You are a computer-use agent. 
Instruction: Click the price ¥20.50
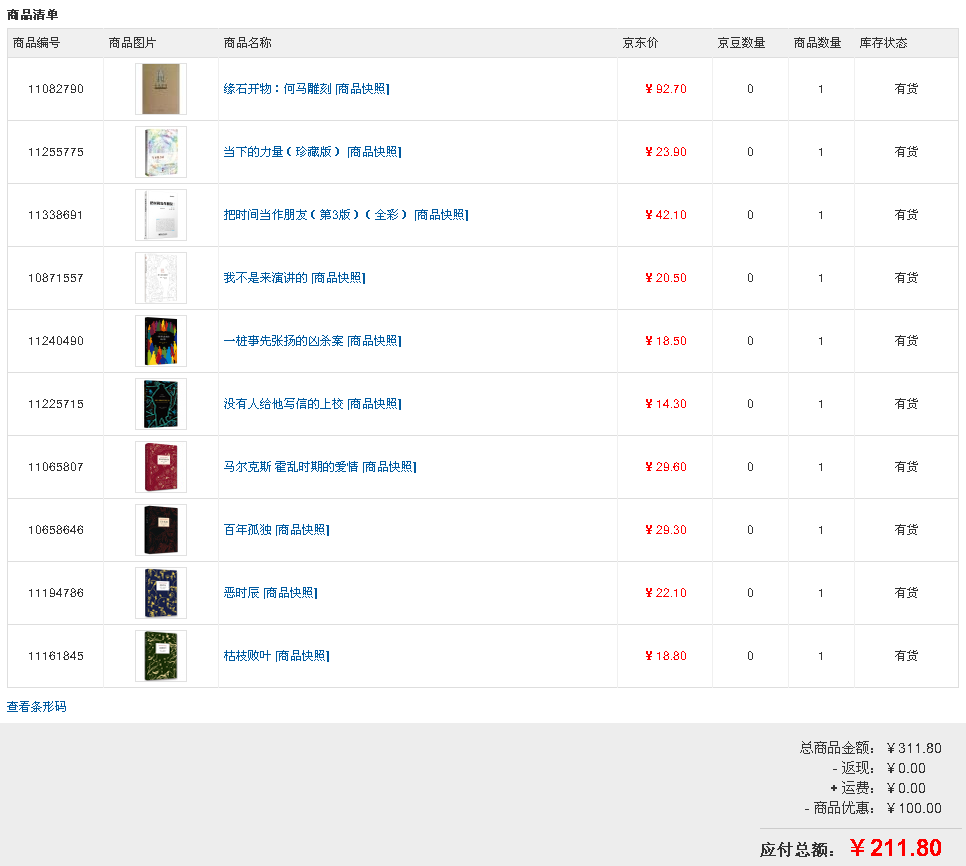(x=665, y=278)
